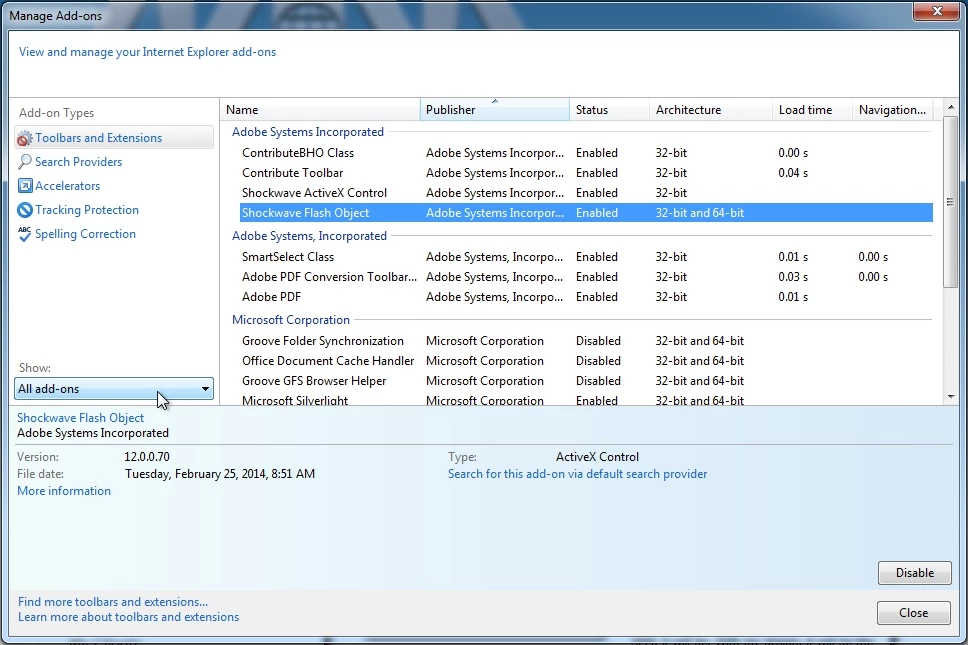
Task: Click the Adobe Systems, Incorporated group header
Action: (x=309, y=236)
